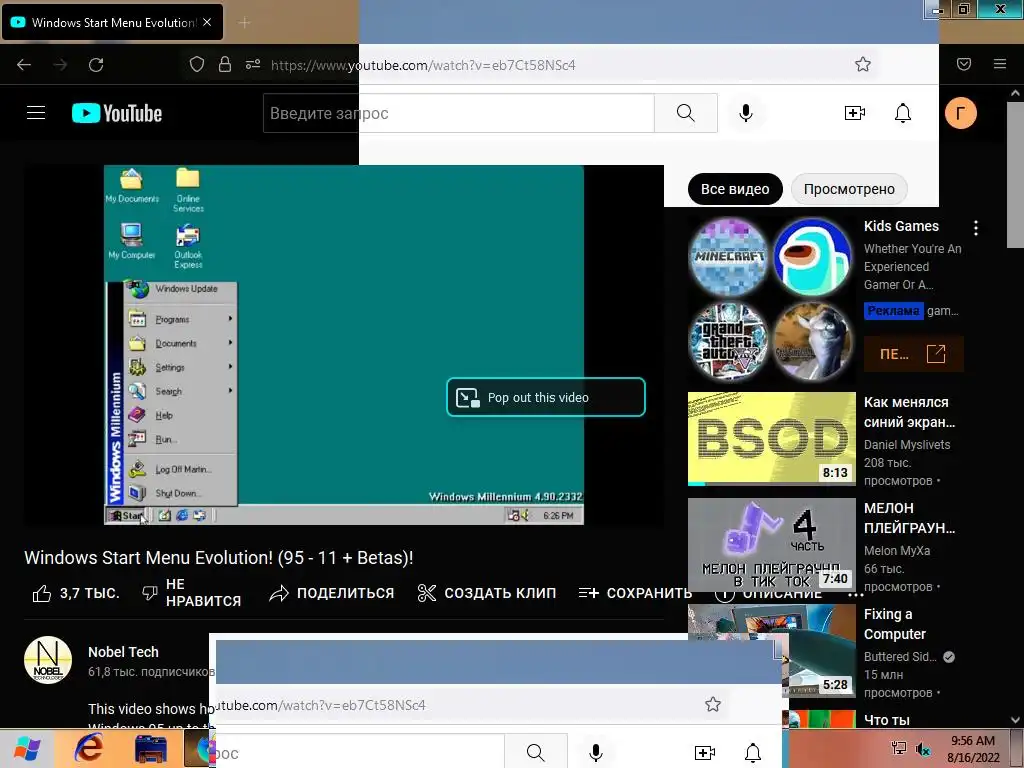Open the МЕЛОН ПЛЕЙГРАУН video thumbnail
1024x768 pixels.
point(771,545)
